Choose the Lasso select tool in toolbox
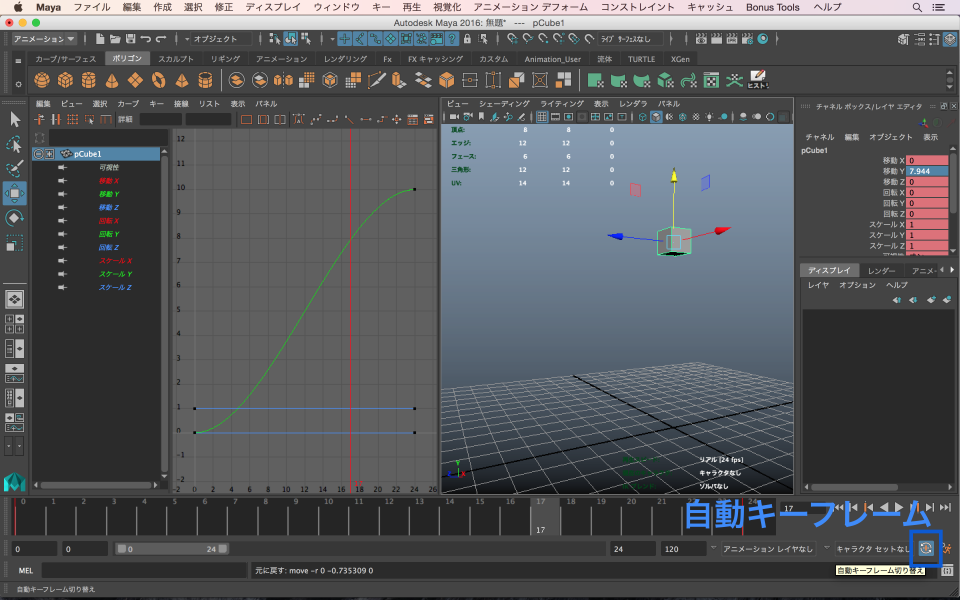960x600 pixels. [x=15, y=144]
